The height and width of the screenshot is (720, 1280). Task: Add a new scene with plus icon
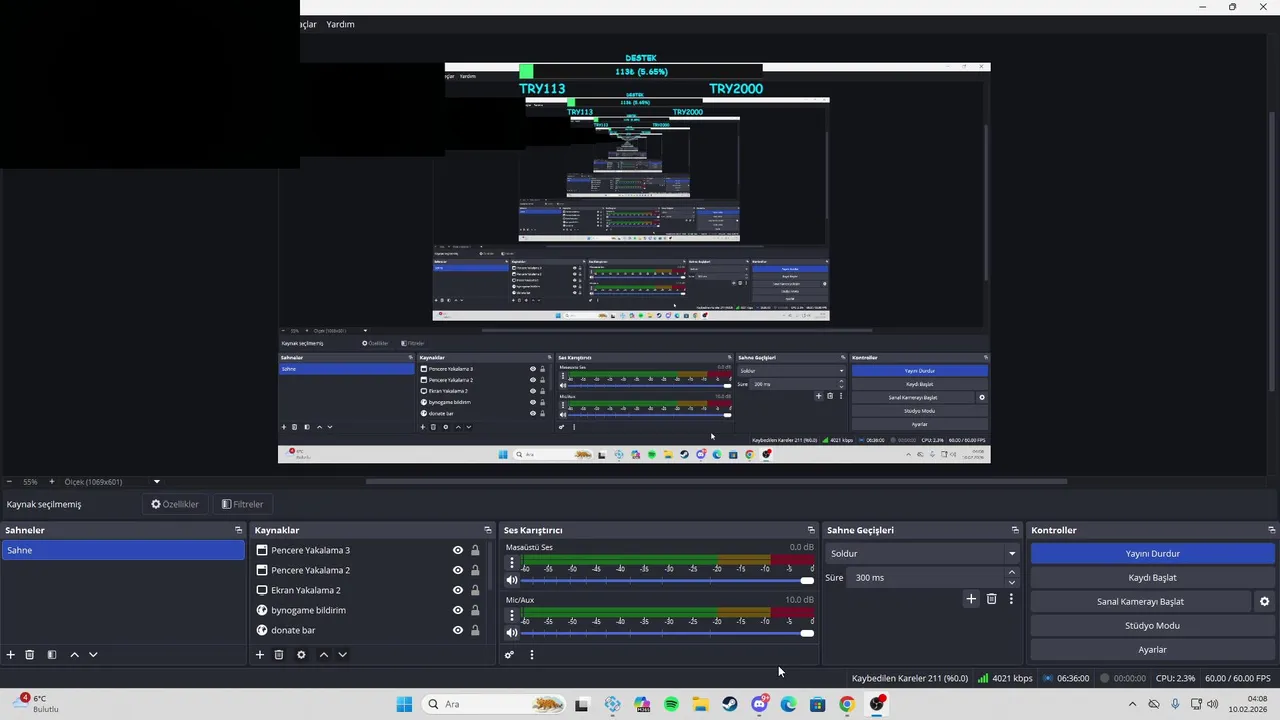(11, 655)
